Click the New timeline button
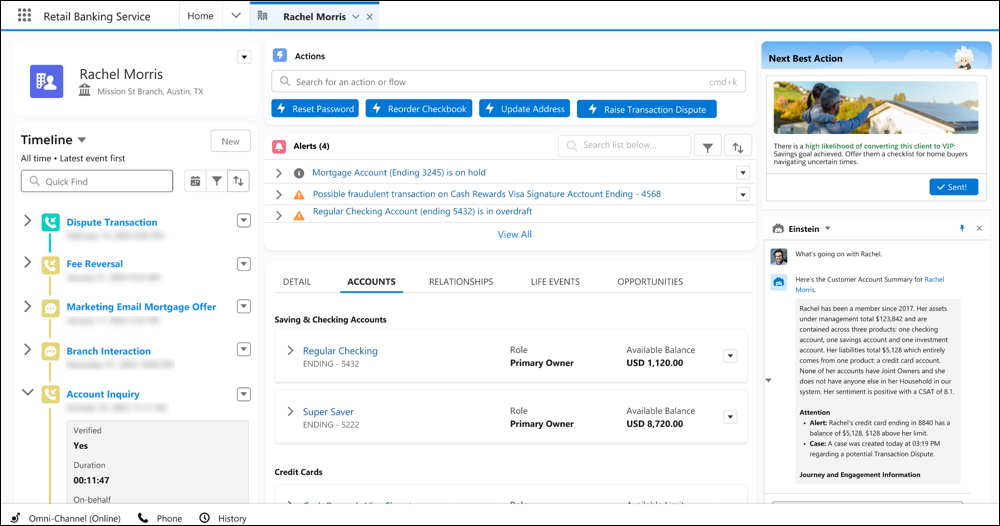Screen dimensions: 1000x526 coord(230,142)
